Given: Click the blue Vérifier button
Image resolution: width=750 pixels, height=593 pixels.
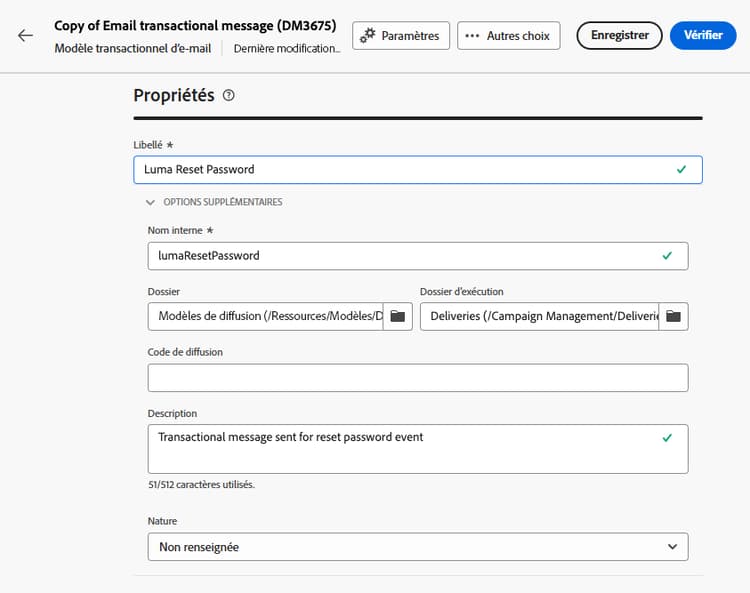Looking at the screenshot, I should pyautogui.click(x=703, y=36).
